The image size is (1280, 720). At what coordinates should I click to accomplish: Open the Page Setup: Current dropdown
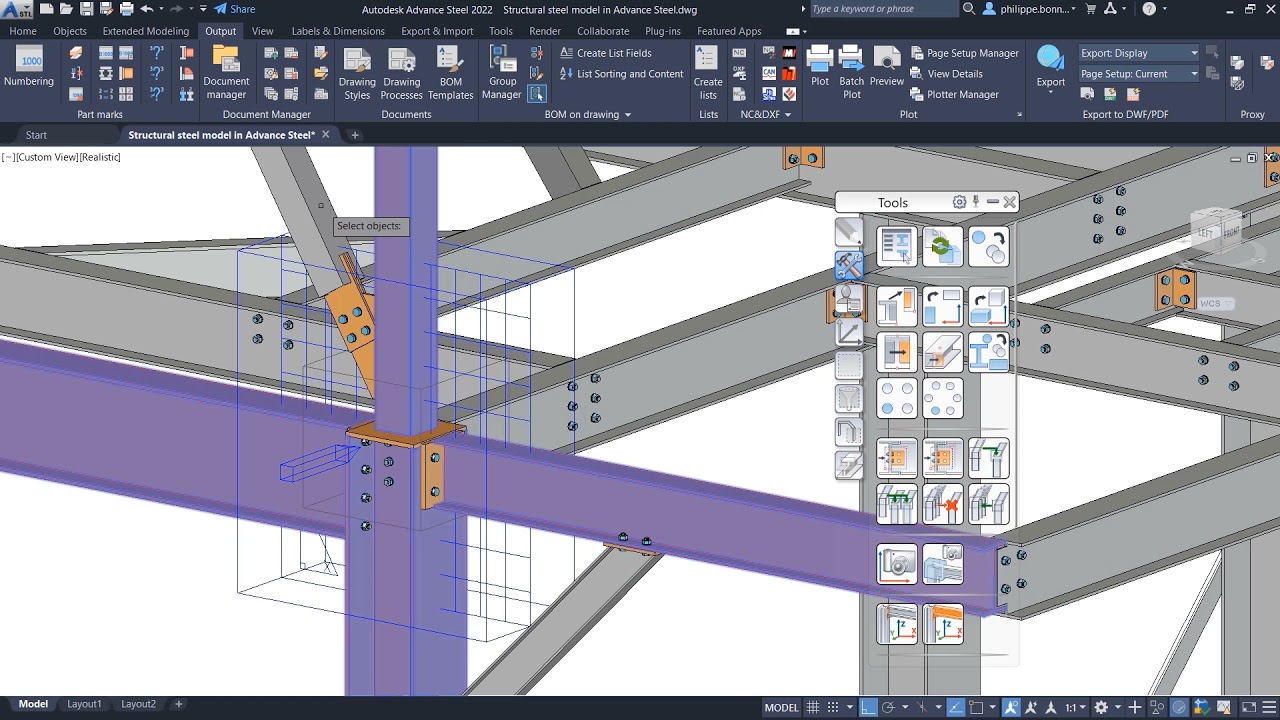pyautogui.click(x=1138, y=74)
